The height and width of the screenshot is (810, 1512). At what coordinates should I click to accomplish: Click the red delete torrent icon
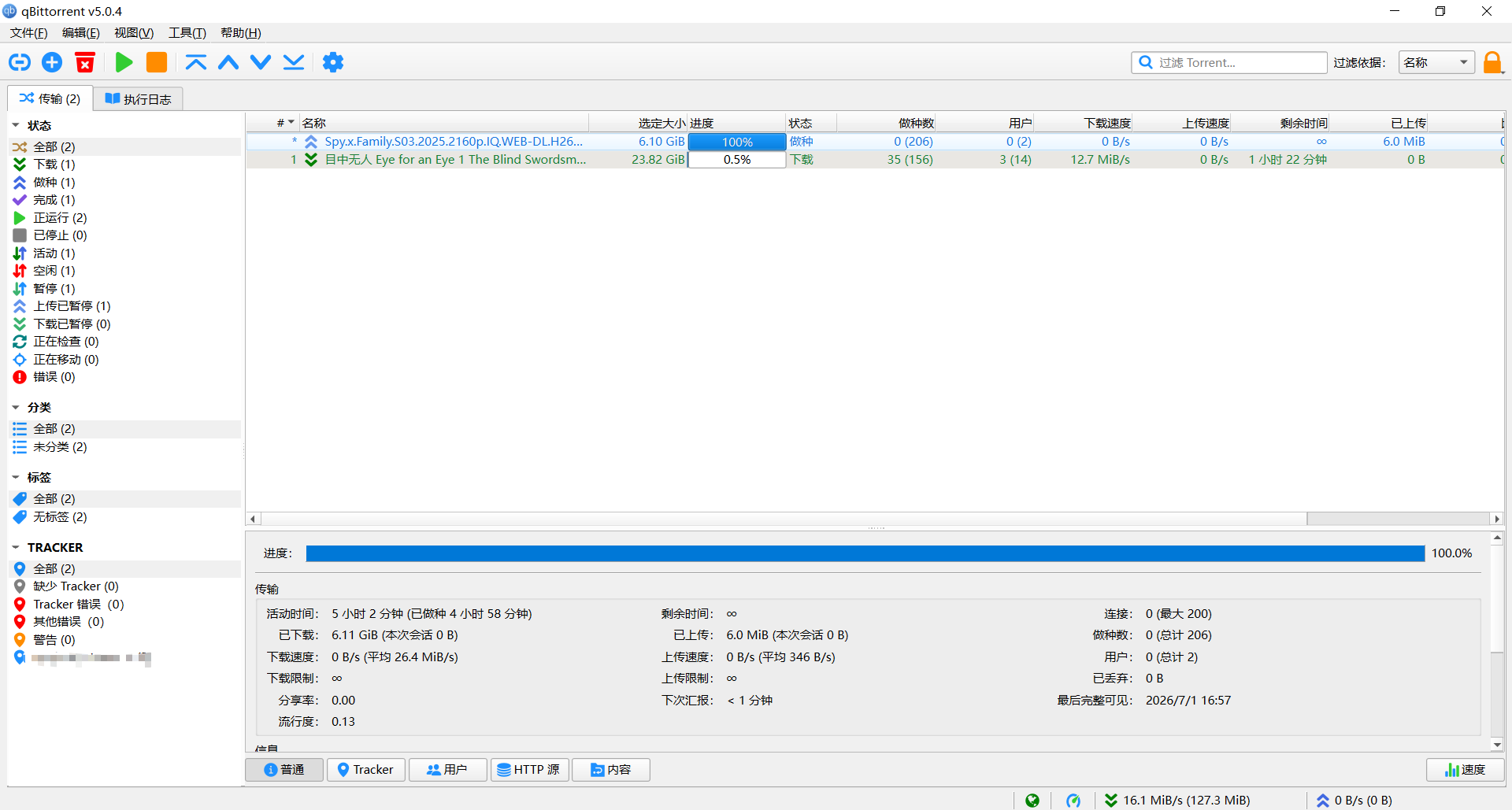click(85, 62)
